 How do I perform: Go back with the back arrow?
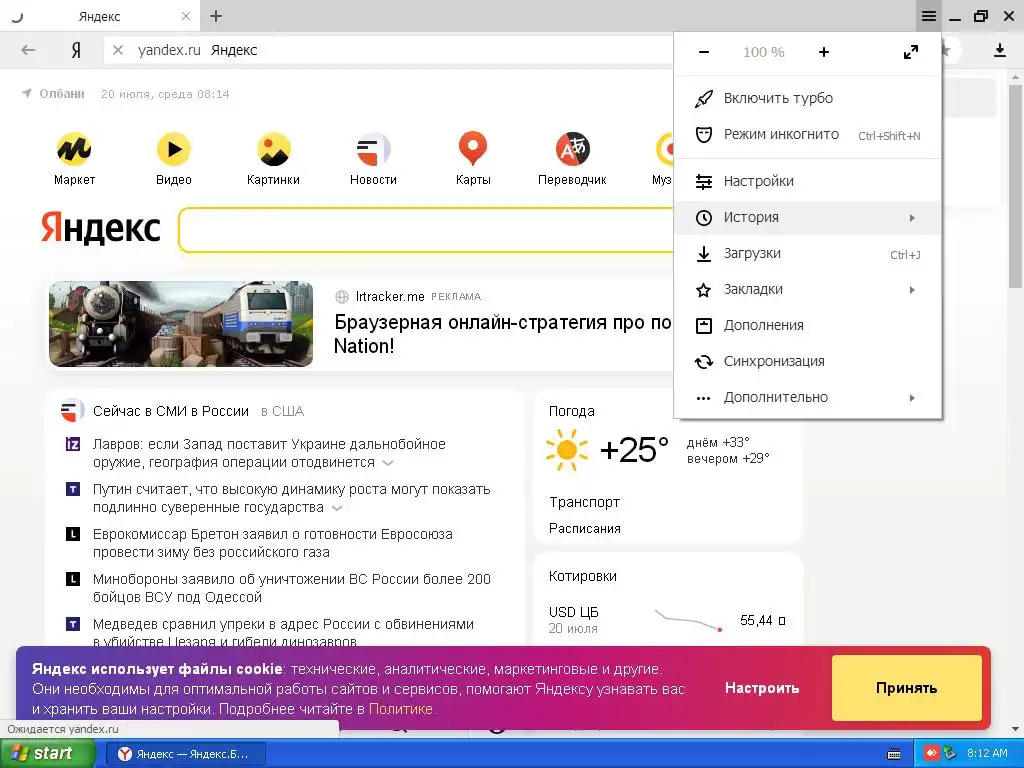(28, 50)
